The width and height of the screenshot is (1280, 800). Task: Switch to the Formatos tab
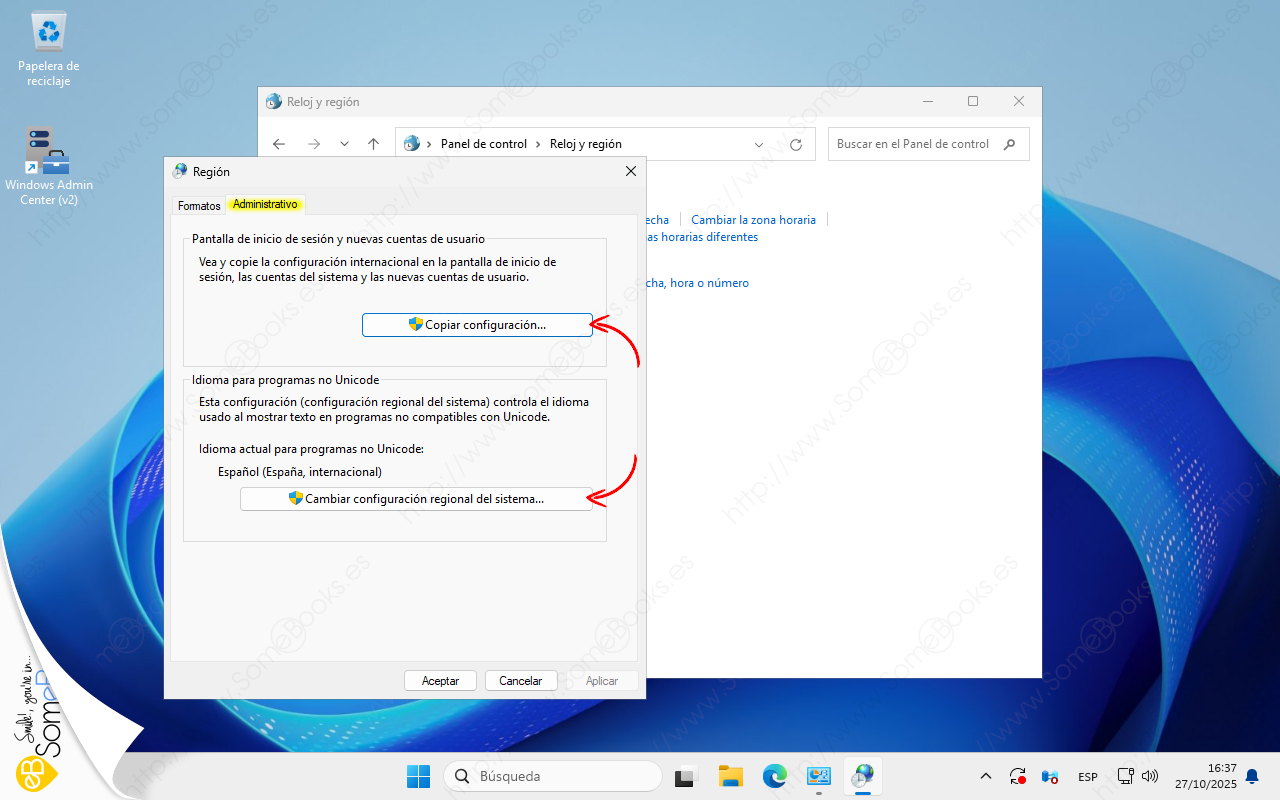[199, 205]
